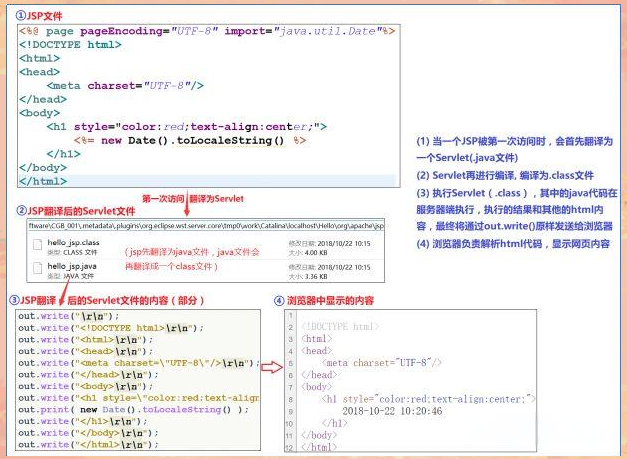Image resolution: width=627 pixels, height=459 pixels.
Task: Click the 'CLASS 文件' type label
Action: (80, 252)
